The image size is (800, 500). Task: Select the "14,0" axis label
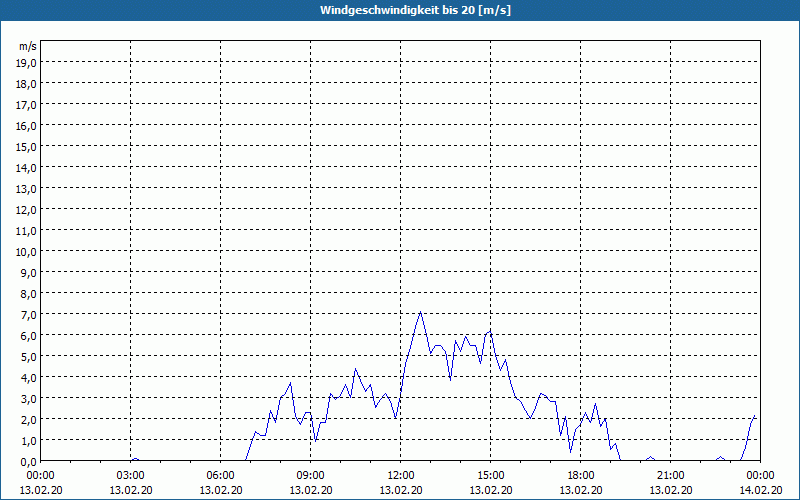point(27,167)
